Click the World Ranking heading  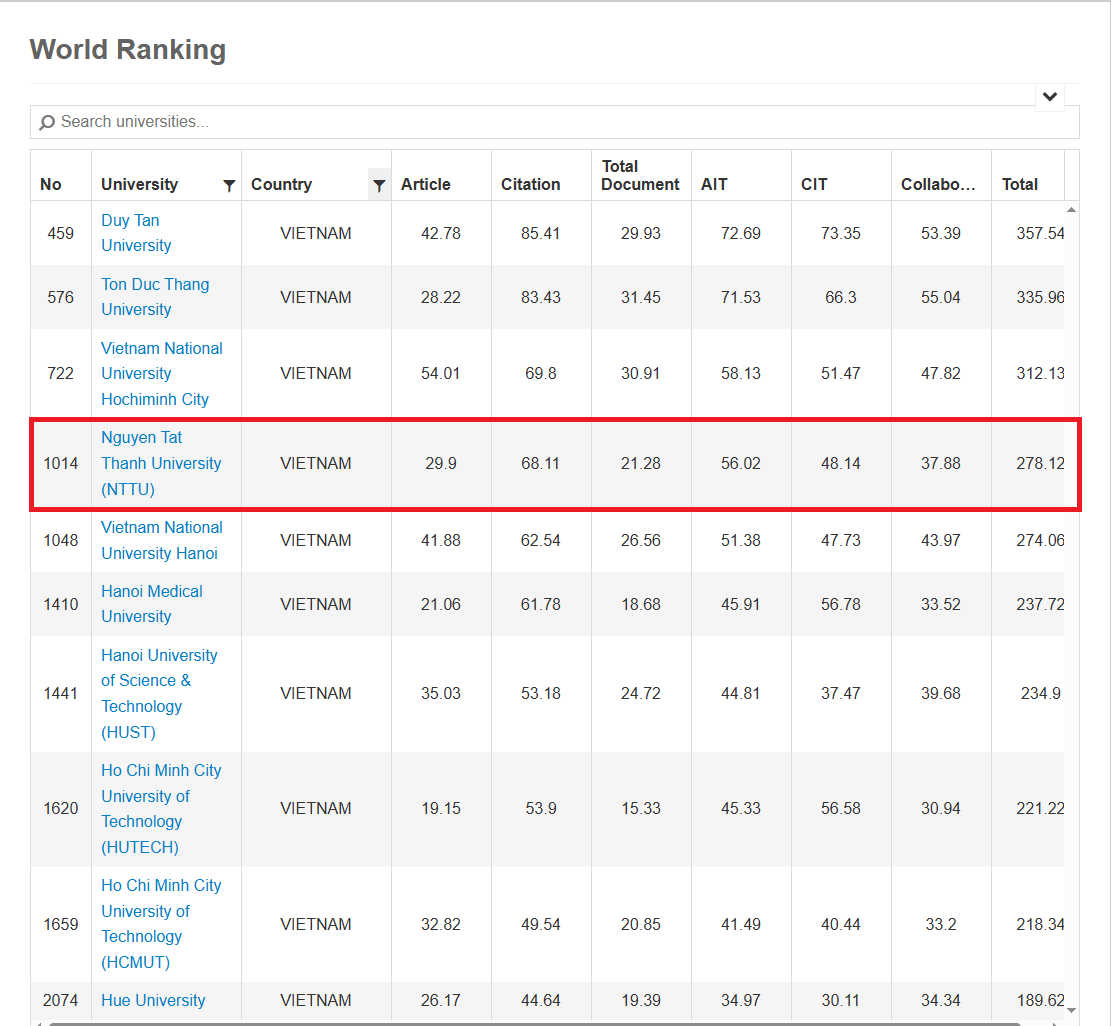click(x=128, y=50)
